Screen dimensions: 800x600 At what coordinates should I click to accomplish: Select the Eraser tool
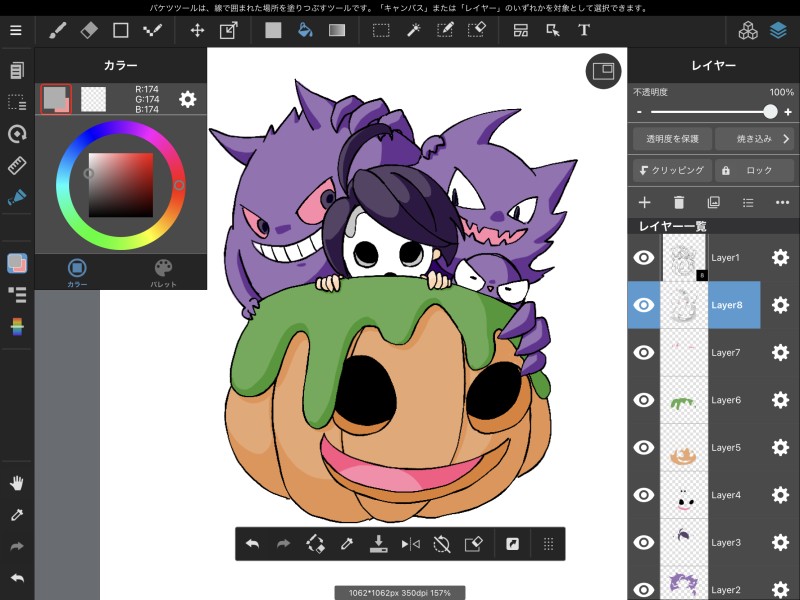coord(89,30)
